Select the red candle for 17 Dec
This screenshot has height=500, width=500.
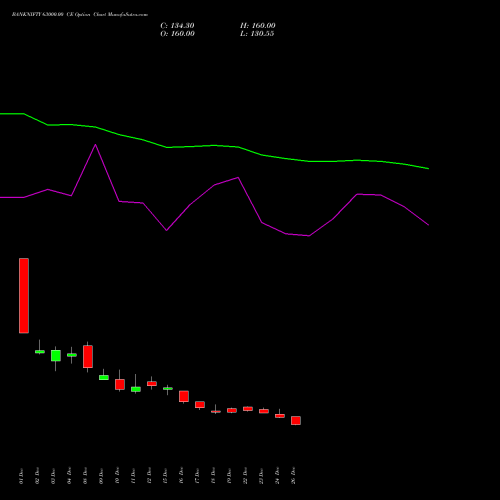pyautogui.click(x=200, y=405)
